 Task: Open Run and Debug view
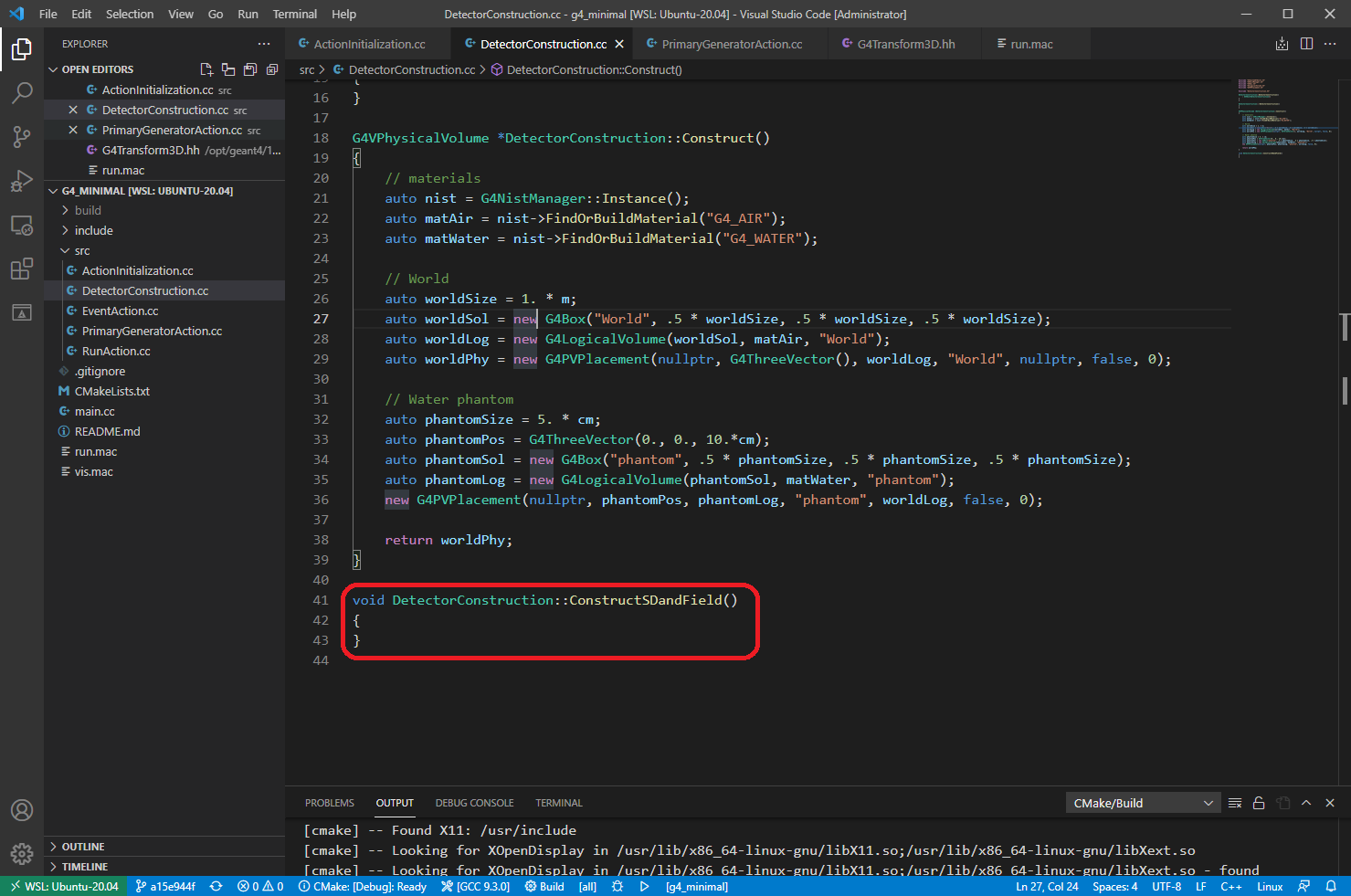coord(22,181)
